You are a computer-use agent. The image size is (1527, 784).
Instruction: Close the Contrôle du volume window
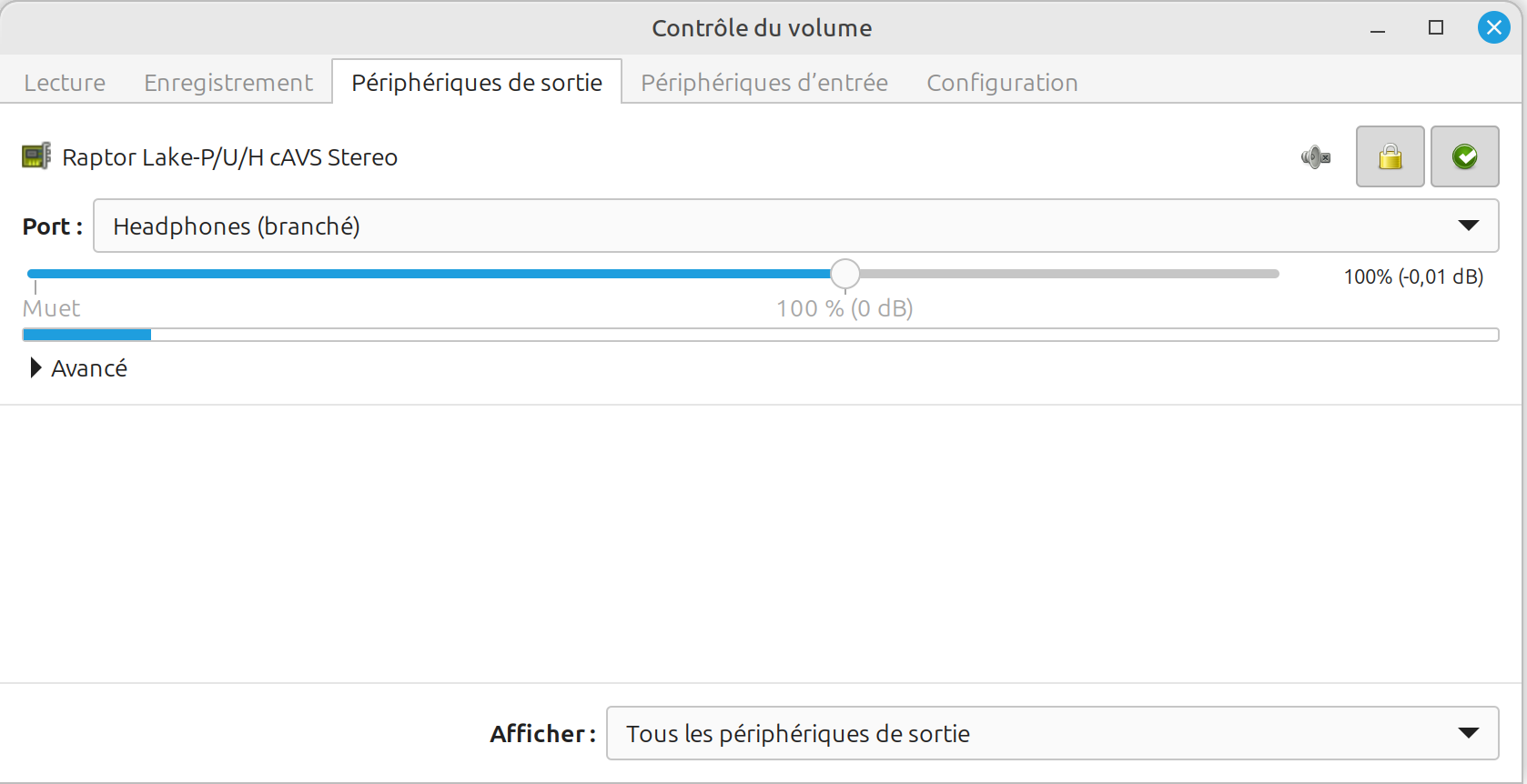tap(1493, 28)
